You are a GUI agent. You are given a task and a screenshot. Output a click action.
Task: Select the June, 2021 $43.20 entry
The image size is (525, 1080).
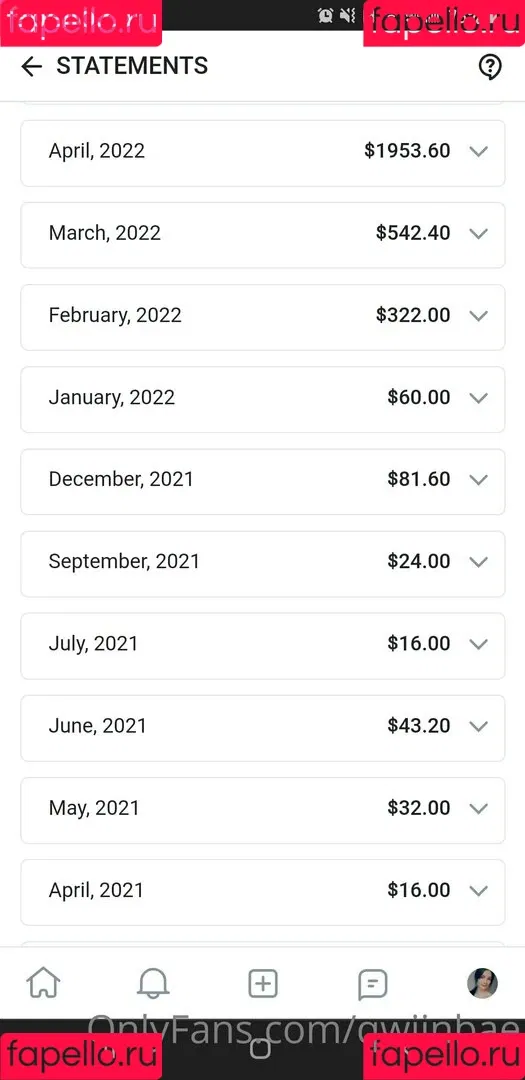coord(262,727)
